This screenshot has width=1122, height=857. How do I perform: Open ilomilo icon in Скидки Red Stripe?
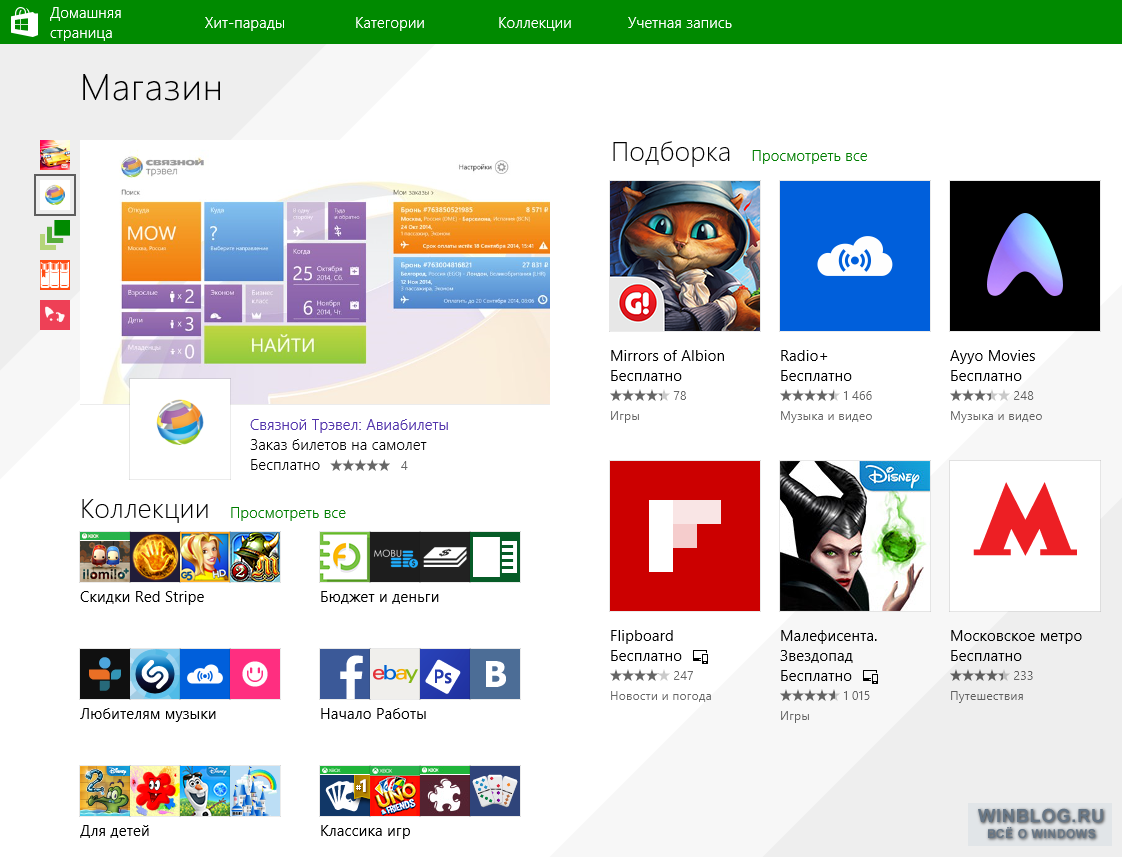(105, 557)
